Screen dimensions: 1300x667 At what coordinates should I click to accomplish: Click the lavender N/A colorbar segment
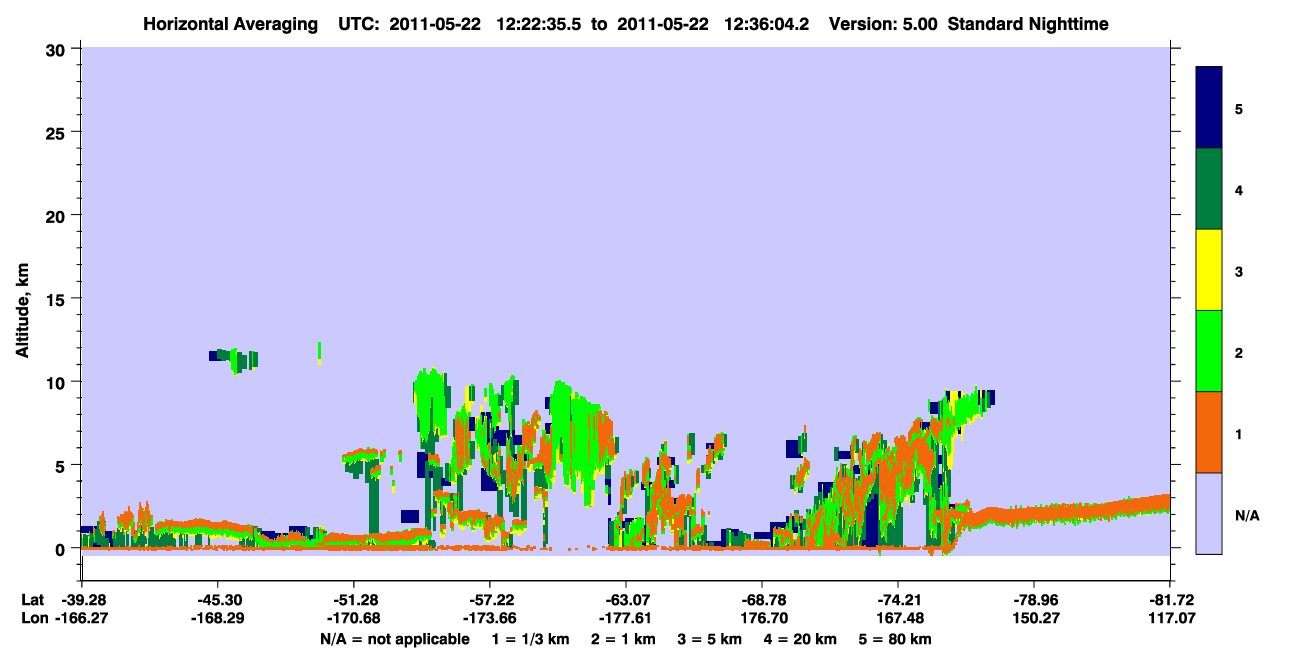pos(1209,513)
